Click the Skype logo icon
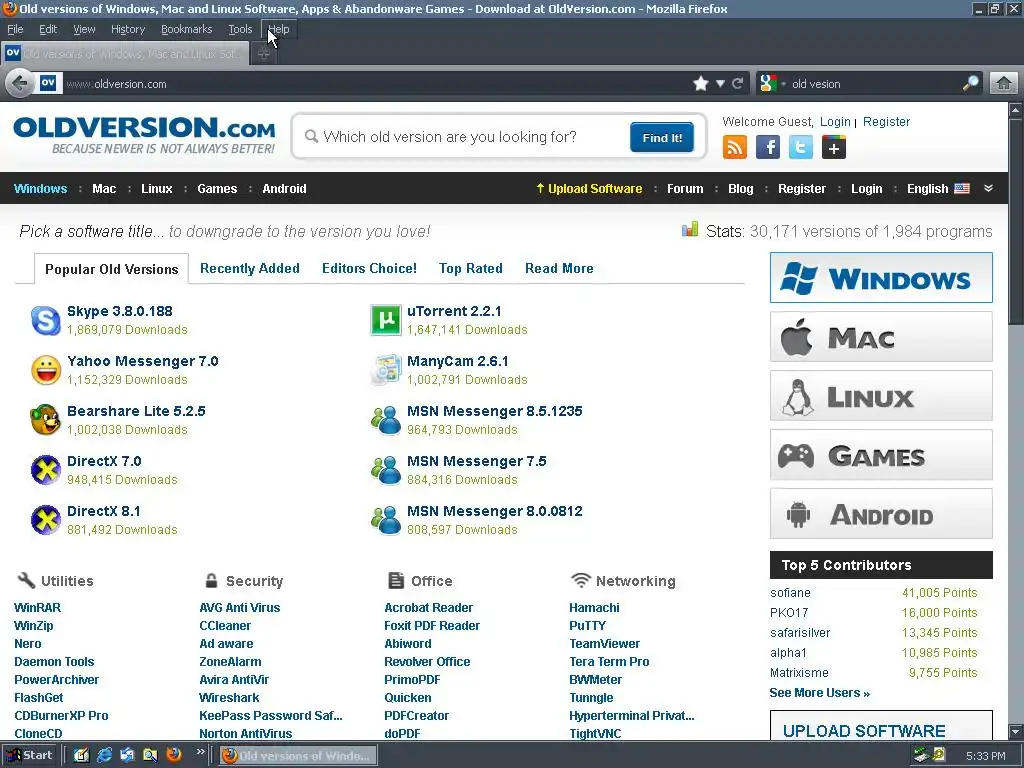Image resolution: width=1024 pixels, height=768 pixels. 46,320
